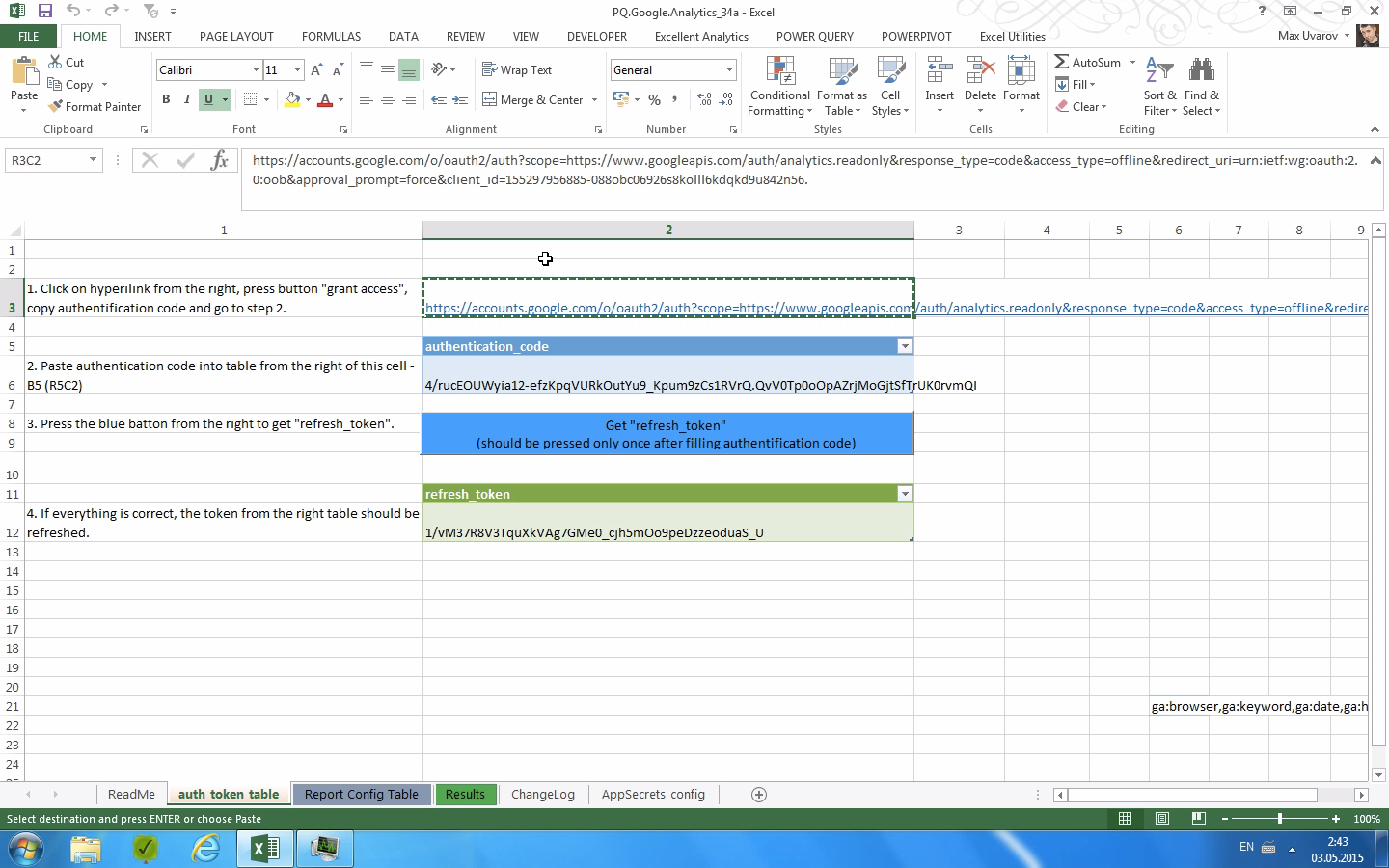Switch to the FORMULAS ribbon tab
Screen dimensions: 1389x868
331,37
